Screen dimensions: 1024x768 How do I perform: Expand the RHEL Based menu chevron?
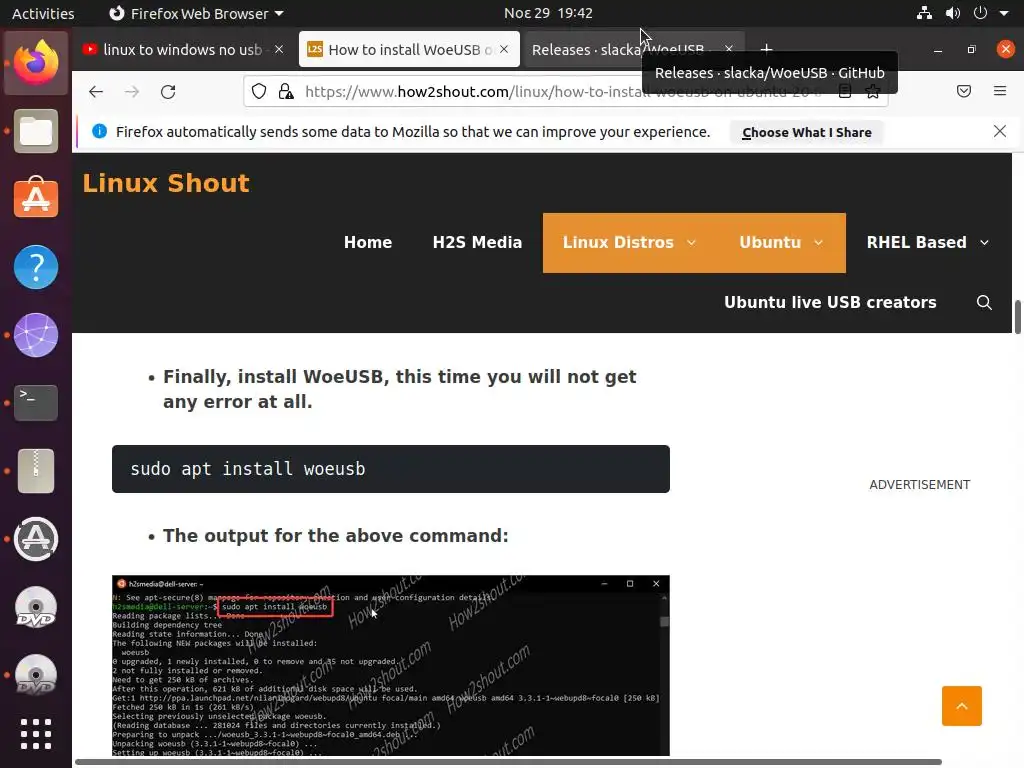click(x=984, y=243)
